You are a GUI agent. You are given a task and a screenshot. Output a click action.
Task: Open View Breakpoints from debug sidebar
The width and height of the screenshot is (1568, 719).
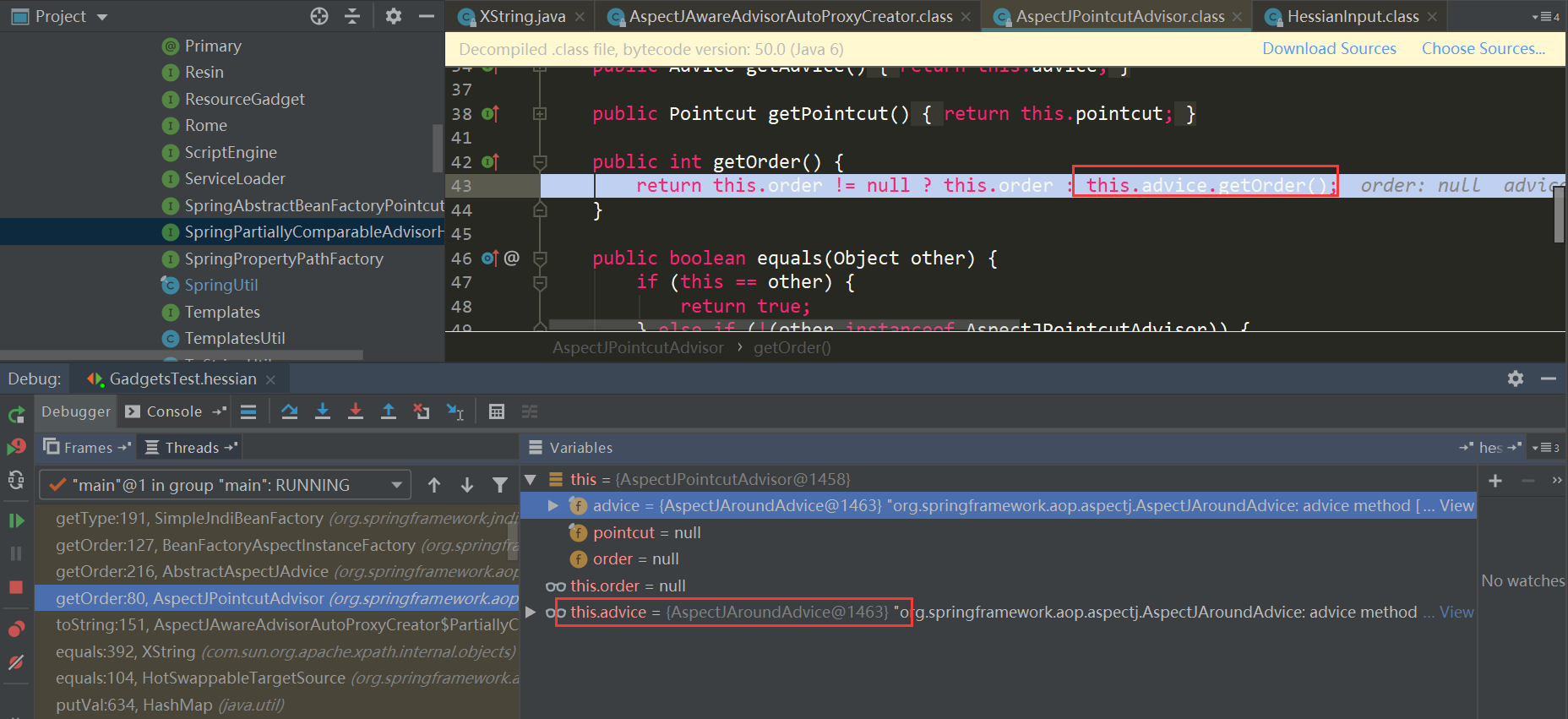[16, 629]
